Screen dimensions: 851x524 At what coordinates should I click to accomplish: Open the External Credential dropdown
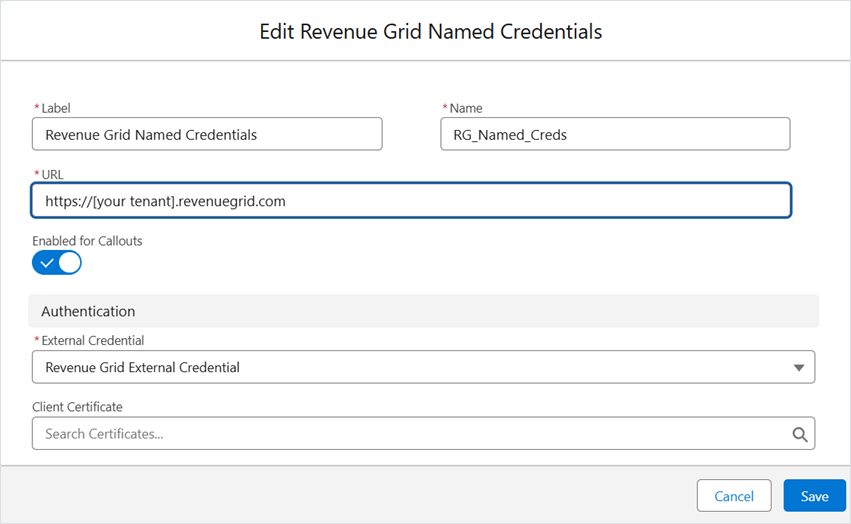point(423,367)
